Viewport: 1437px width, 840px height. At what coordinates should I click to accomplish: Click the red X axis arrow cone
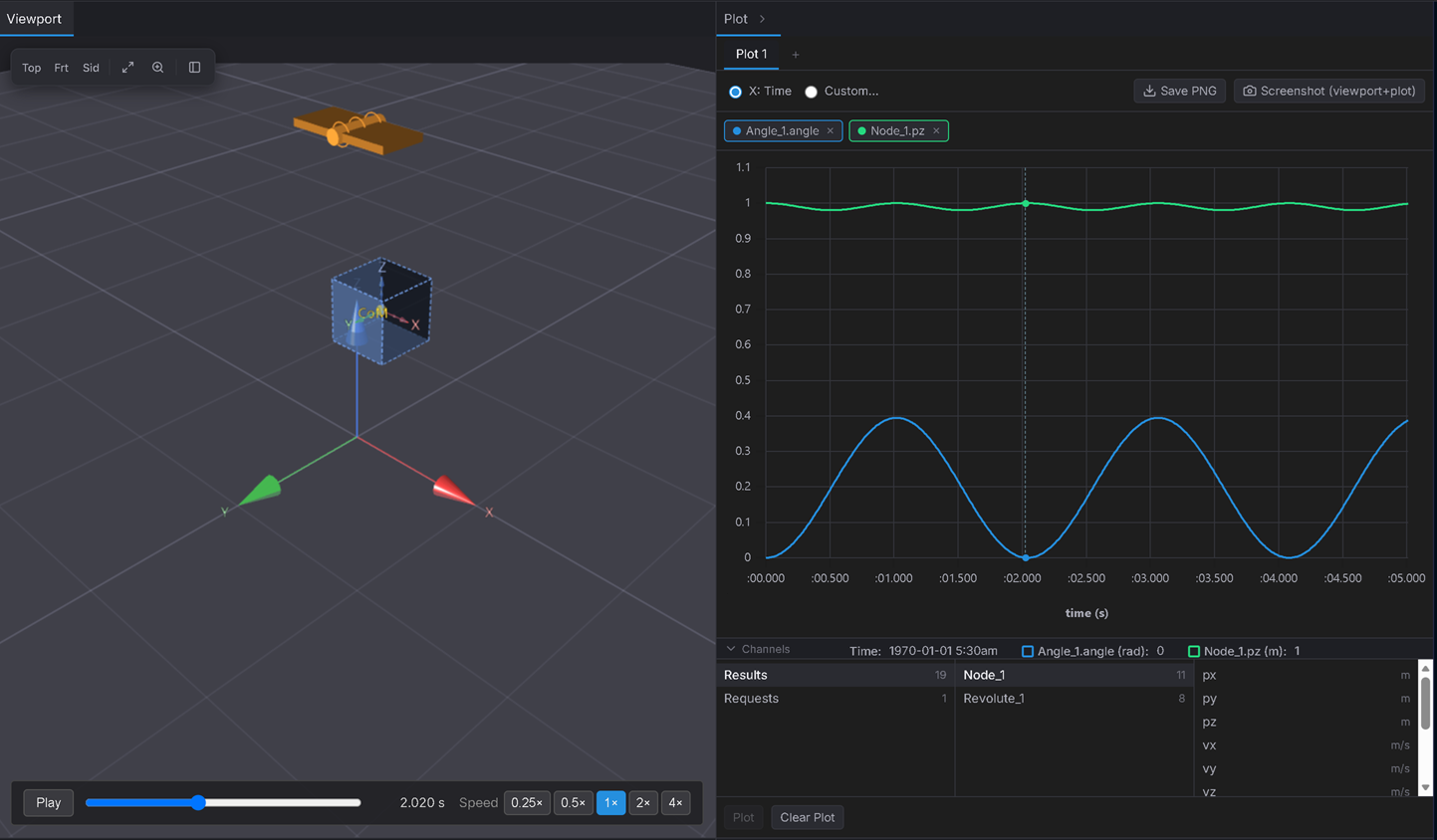[x=453, y=491]
